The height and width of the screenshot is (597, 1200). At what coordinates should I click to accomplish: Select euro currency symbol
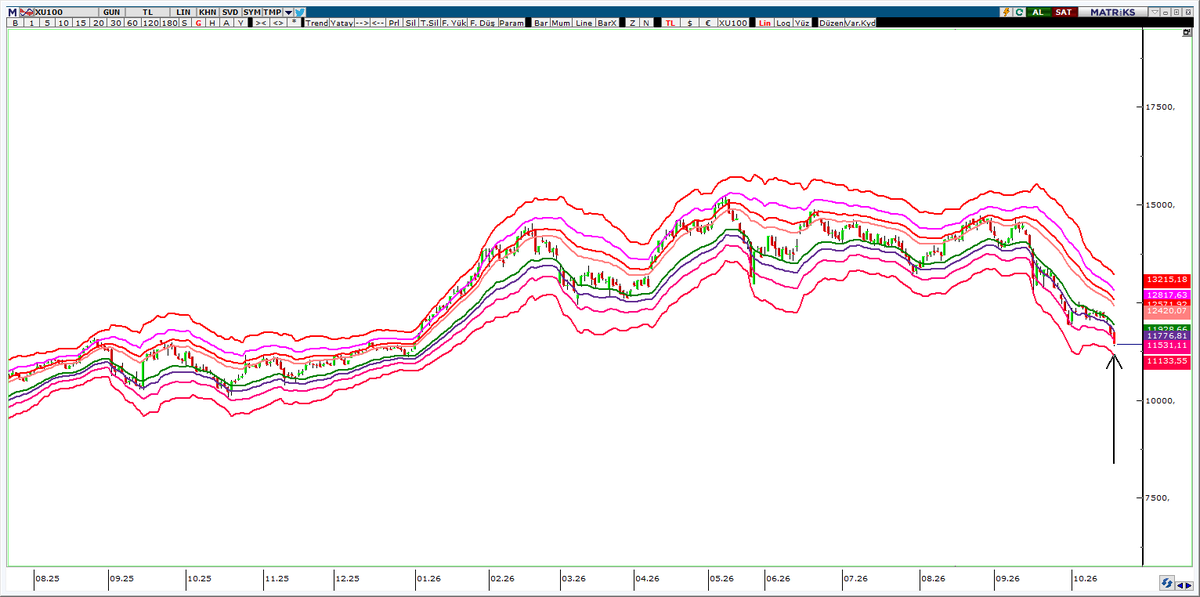(x=708, y=22)
